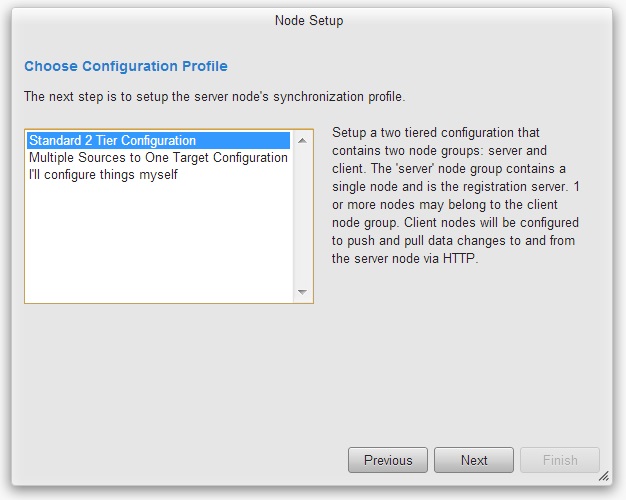Click the blank gray area below the list
The height and width of the screenshot is (500, 626).
(180, 371)
